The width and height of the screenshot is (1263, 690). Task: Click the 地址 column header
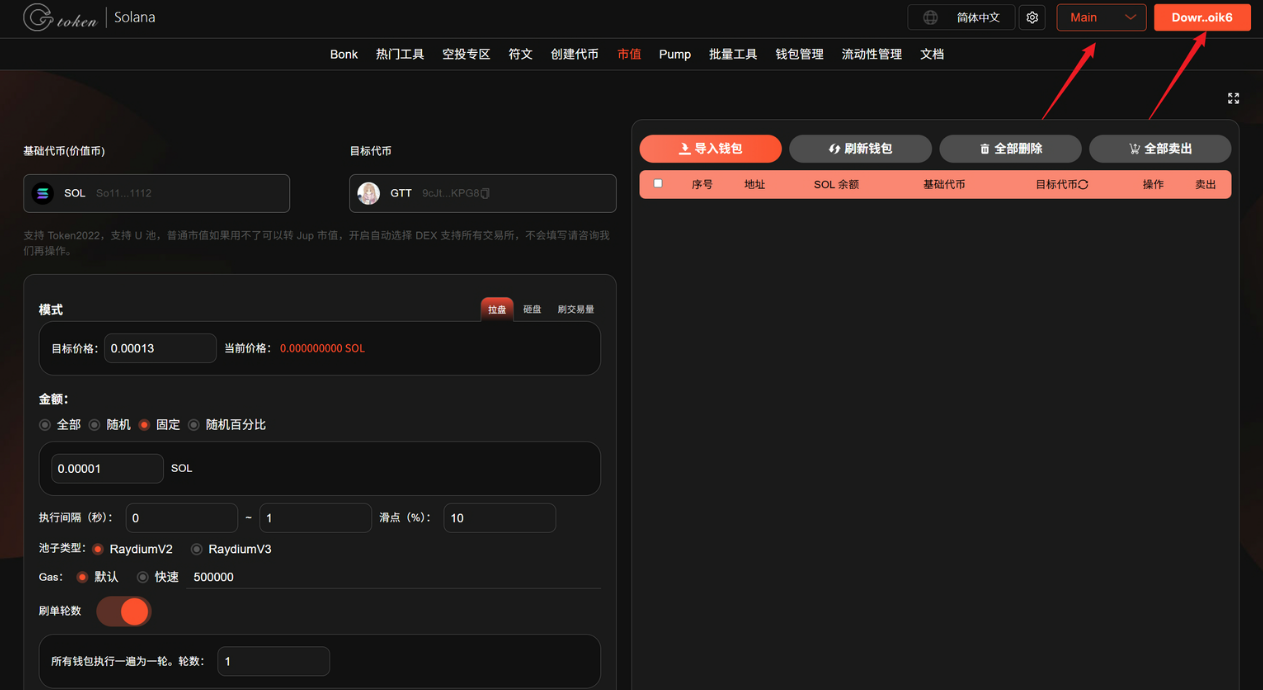755,184
